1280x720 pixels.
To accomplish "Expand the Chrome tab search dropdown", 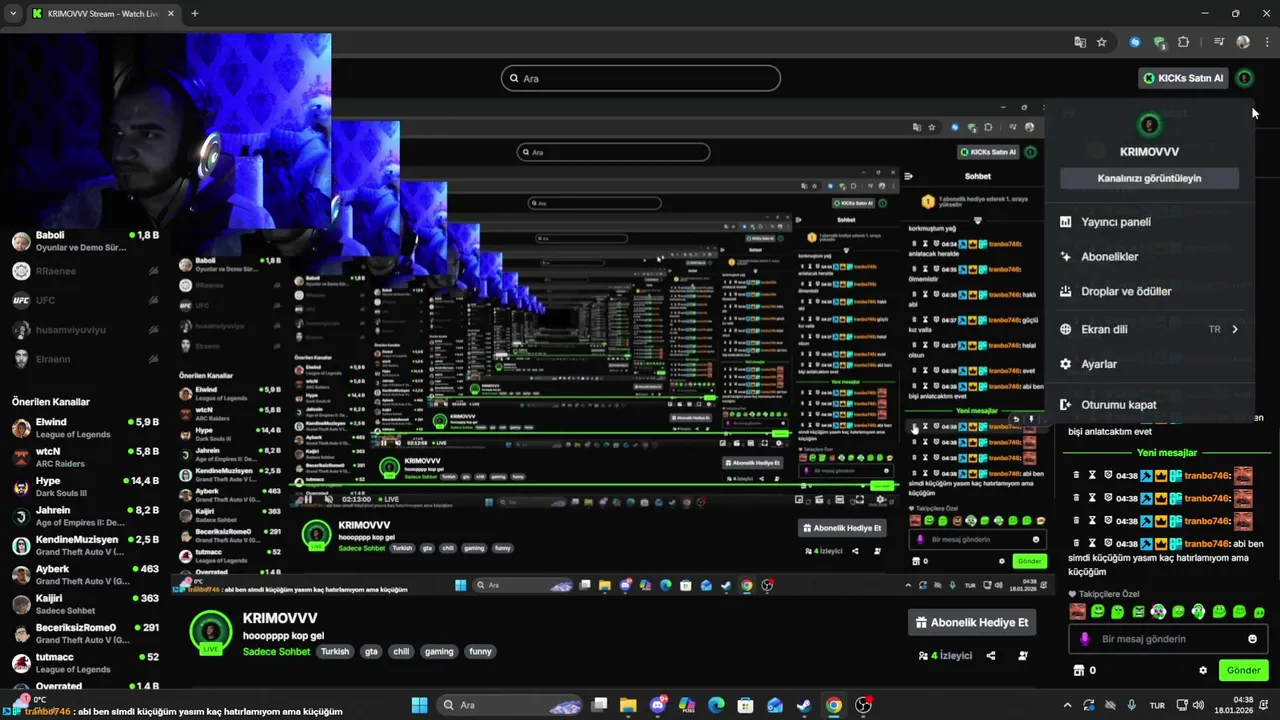I will [14, 14].
